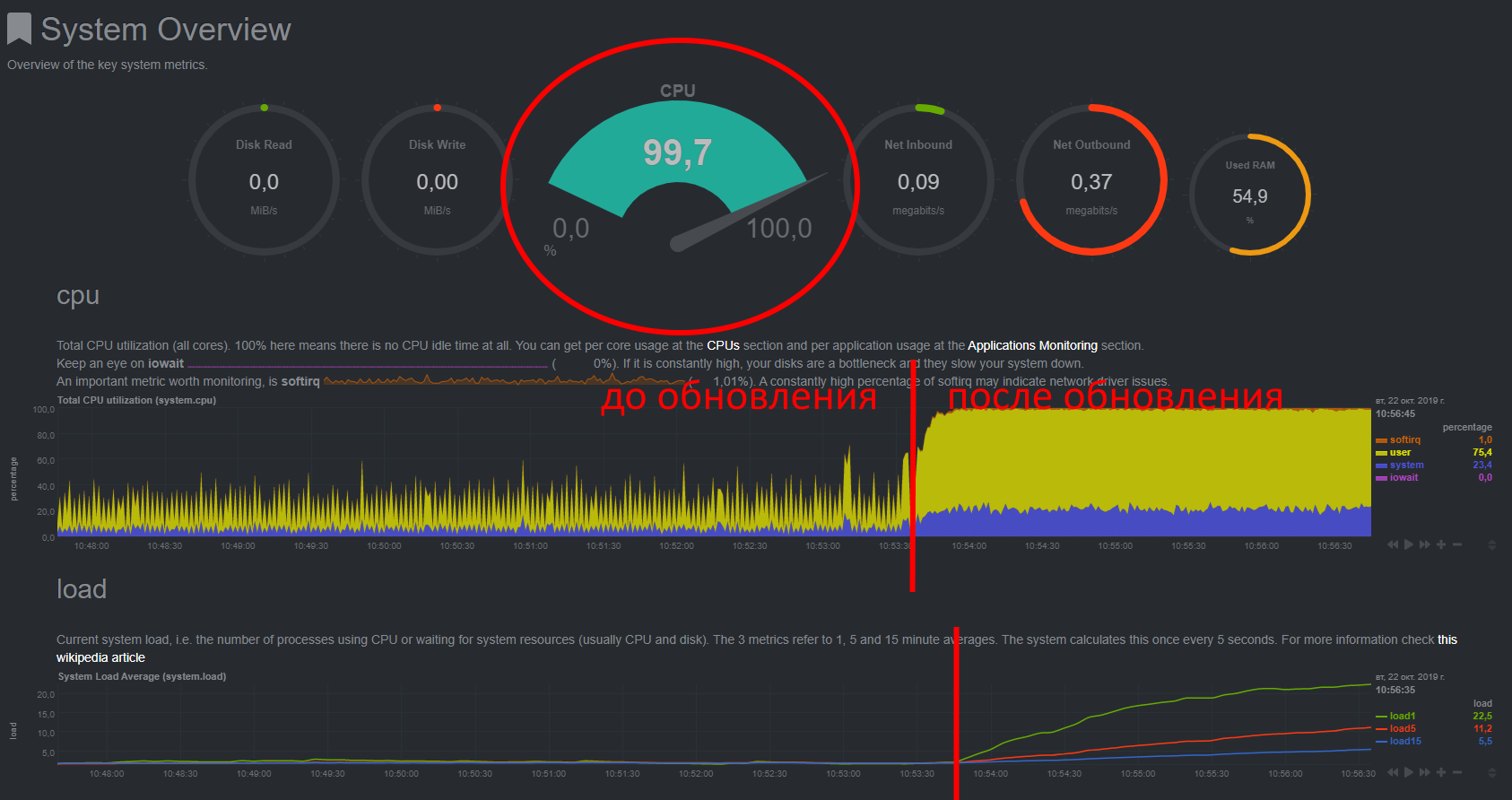Screen dimensions: 1512x800
Task: Fast-forward the CPU utilization chart
Action: [x=1425, y=544]
